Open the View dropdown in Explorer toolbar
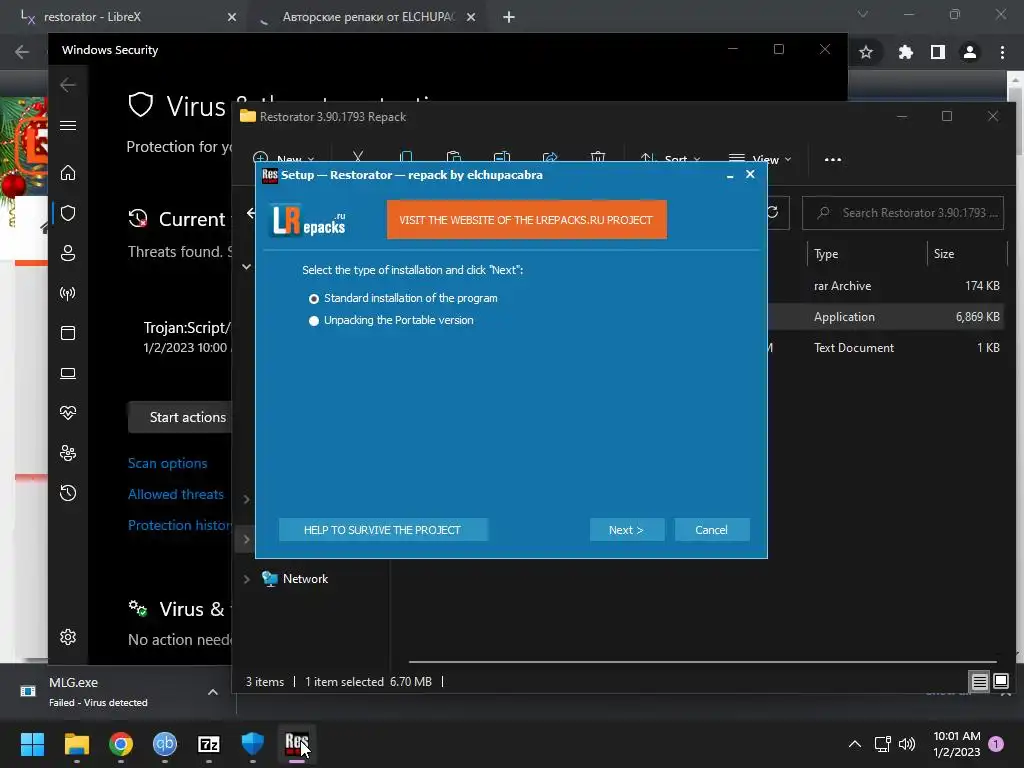The width and height of the screenshot is (1024, 768). point(760,159)
